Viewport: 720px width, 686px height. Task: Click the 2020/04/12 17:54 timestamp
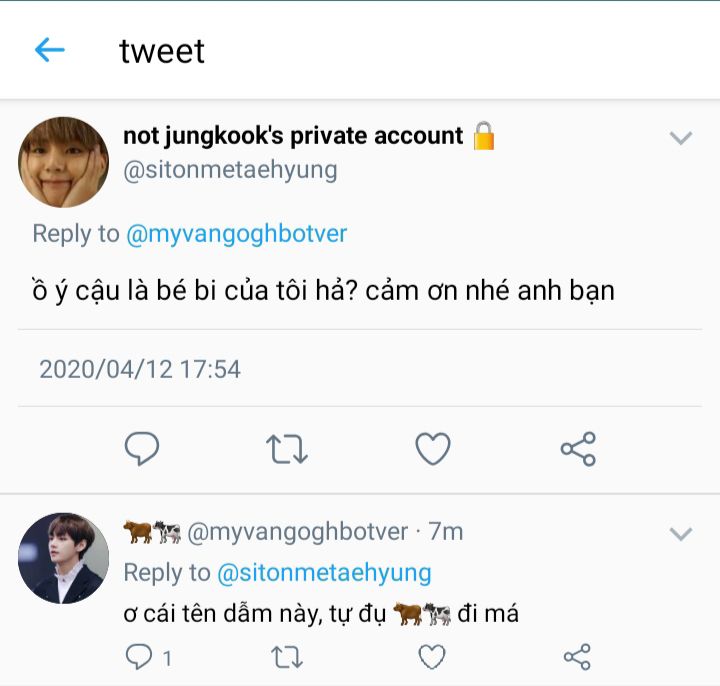(x=140, y=369)
